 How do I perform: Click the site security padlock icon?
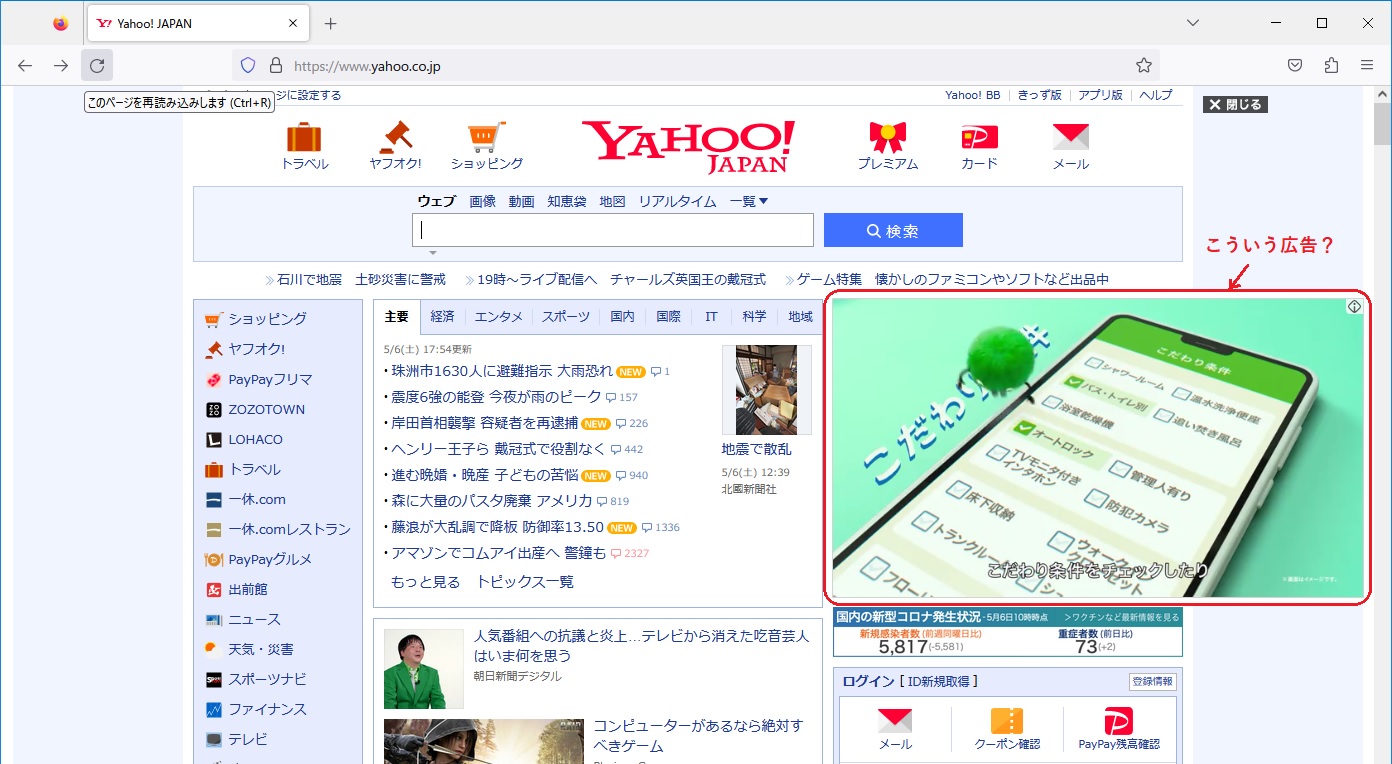[276, 65]
